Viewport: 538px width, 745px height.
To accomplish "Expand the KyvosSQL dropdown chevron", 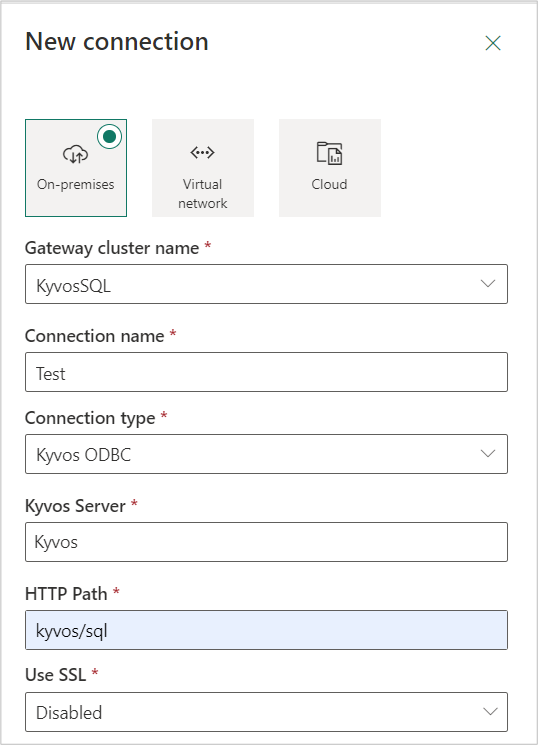I will pyautogui.click(x=488, y=284).
